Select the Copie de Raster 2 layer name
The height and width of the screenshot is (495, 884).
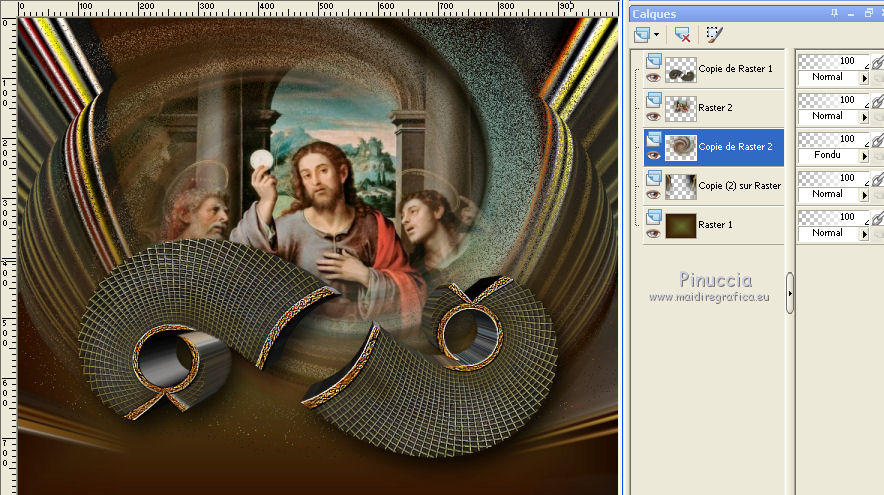[x=735, y=147]
